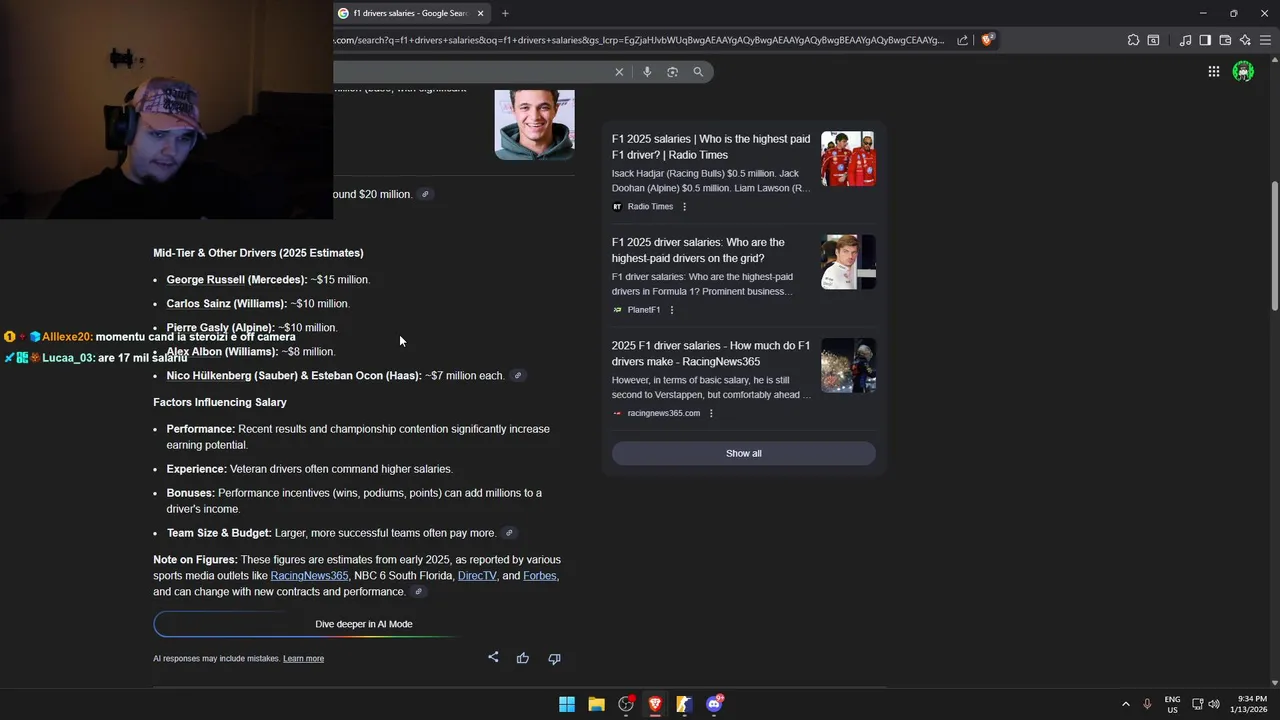Open the media playlist music-note icon
1280x720 pixels.
pos(1185,40)
